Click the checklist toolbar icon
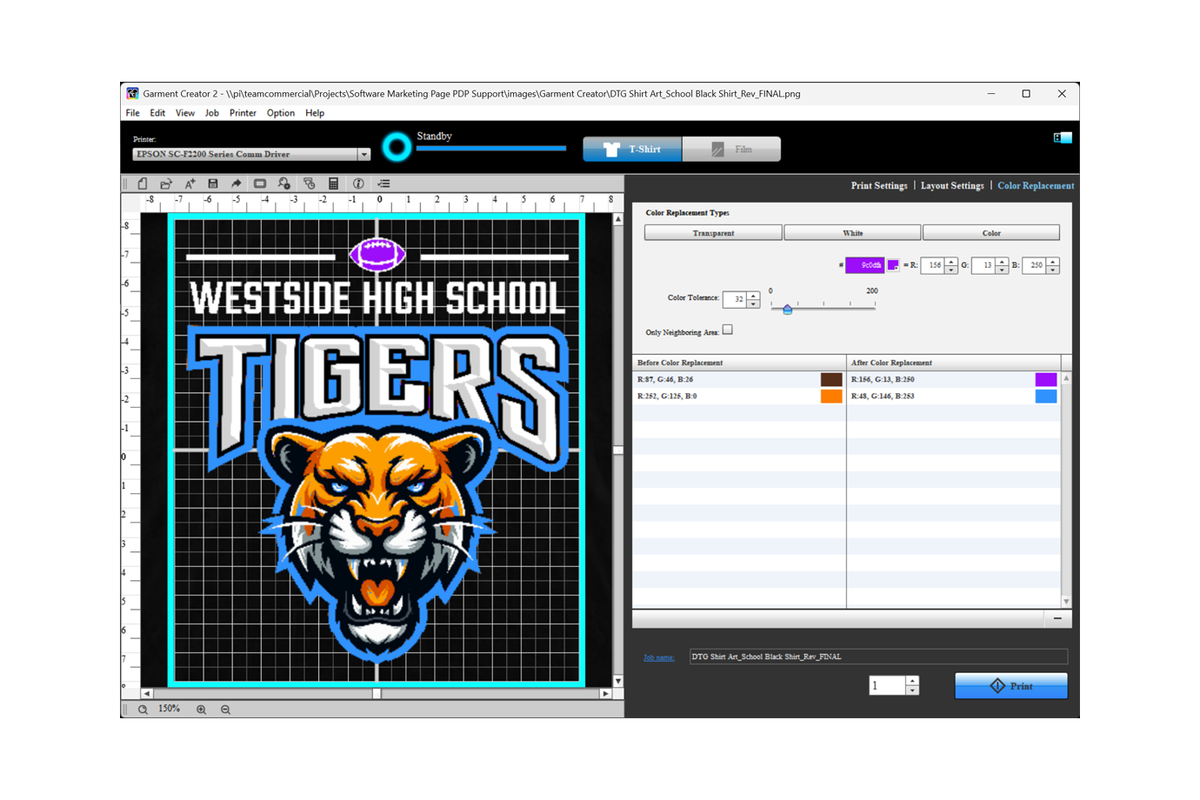The height and width of the screenshot is (800, 1200). point(384,183)
